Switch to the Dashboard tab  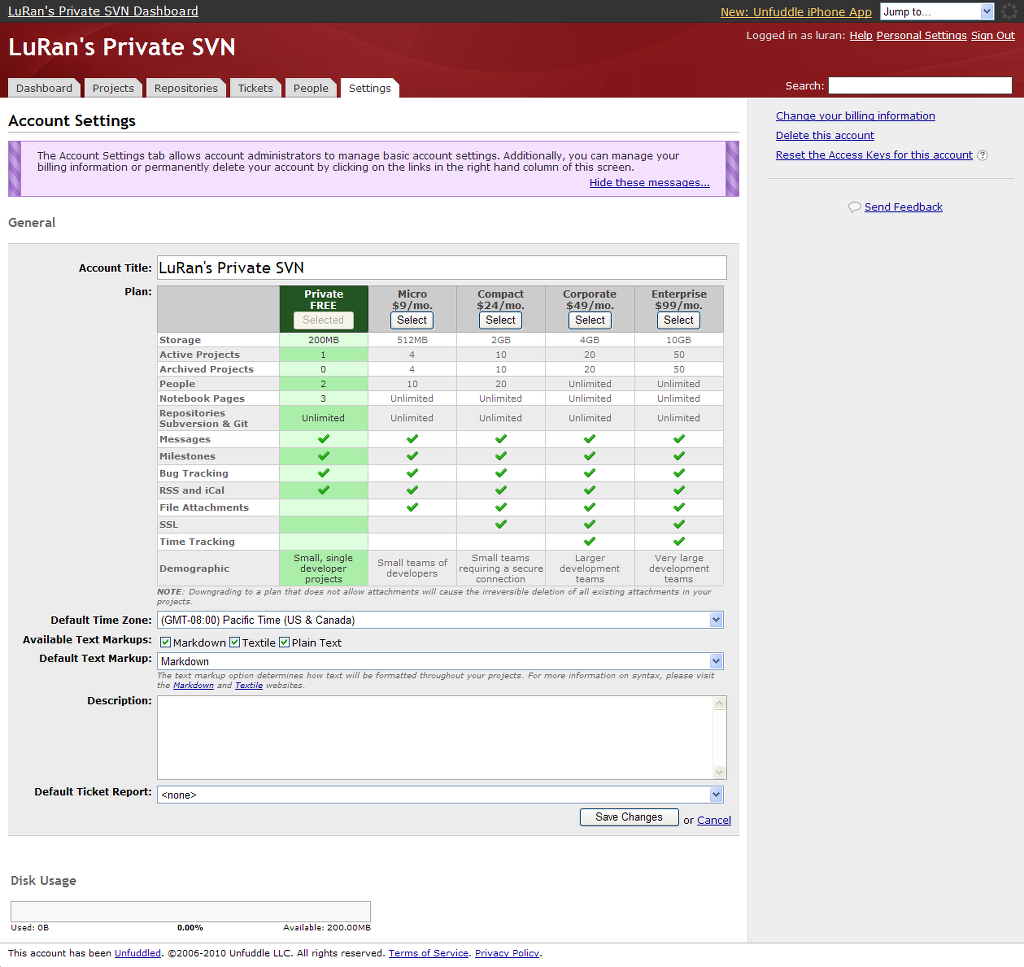coord(44,88)
